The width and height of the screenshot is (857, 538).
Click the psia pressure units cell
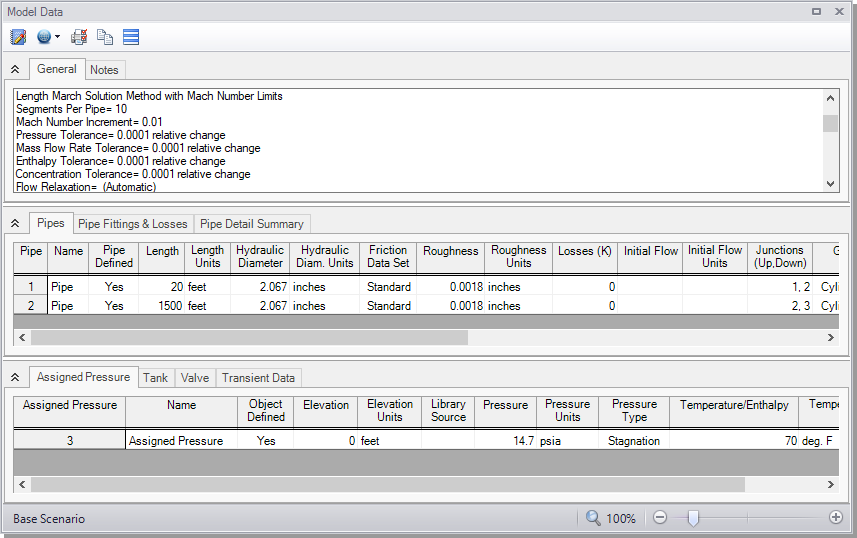(x=567, y=441)
